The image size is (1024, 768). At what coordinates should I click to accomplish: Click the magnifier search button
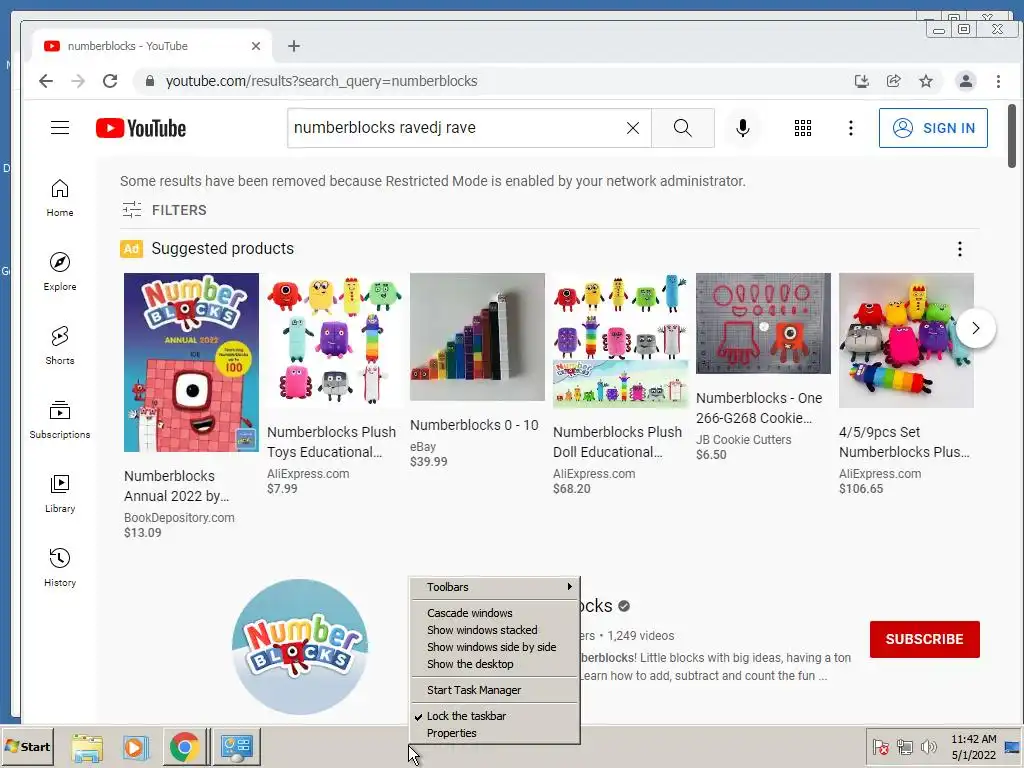[682, 128]
